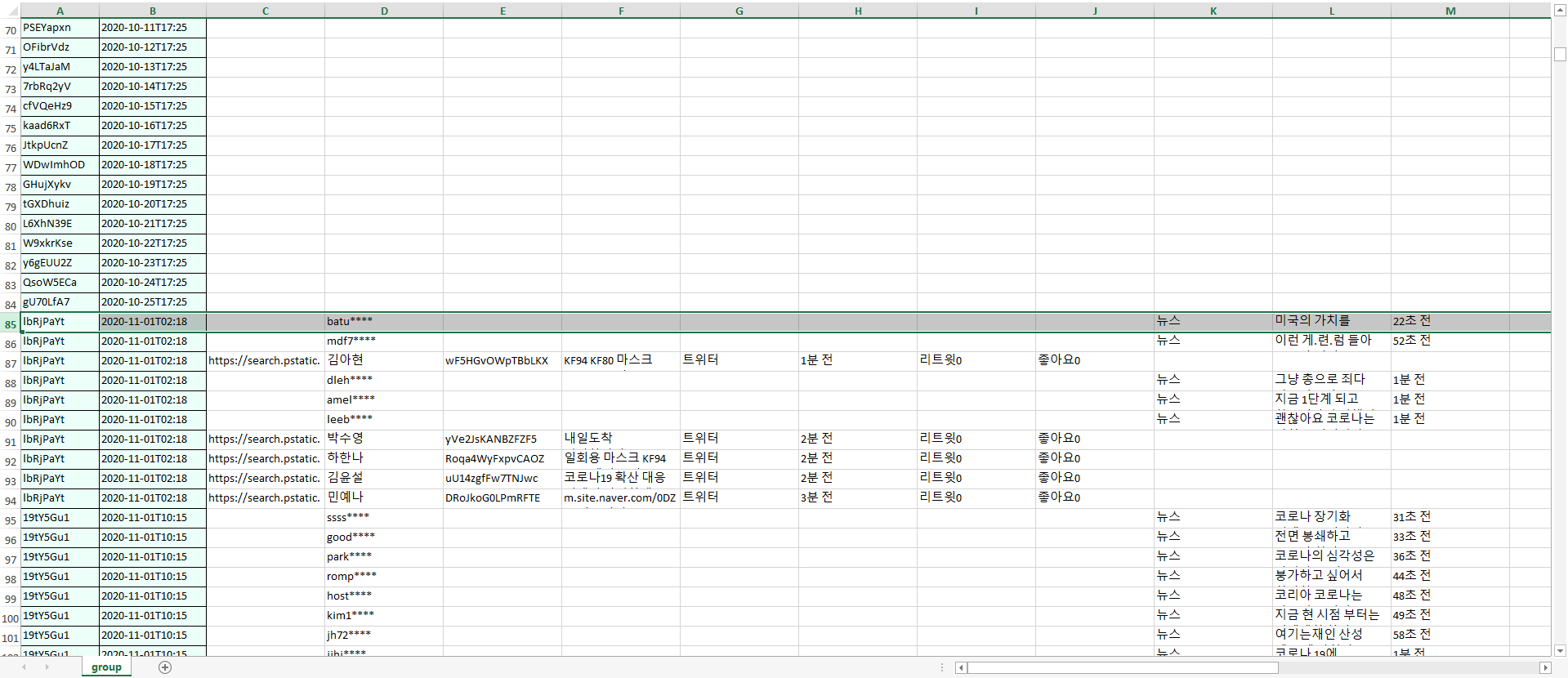Select cell with 2020-10-20T17:25 timestamp
Screen dimensions: 1568x678
pyautogui.click(x=153, y=204)
